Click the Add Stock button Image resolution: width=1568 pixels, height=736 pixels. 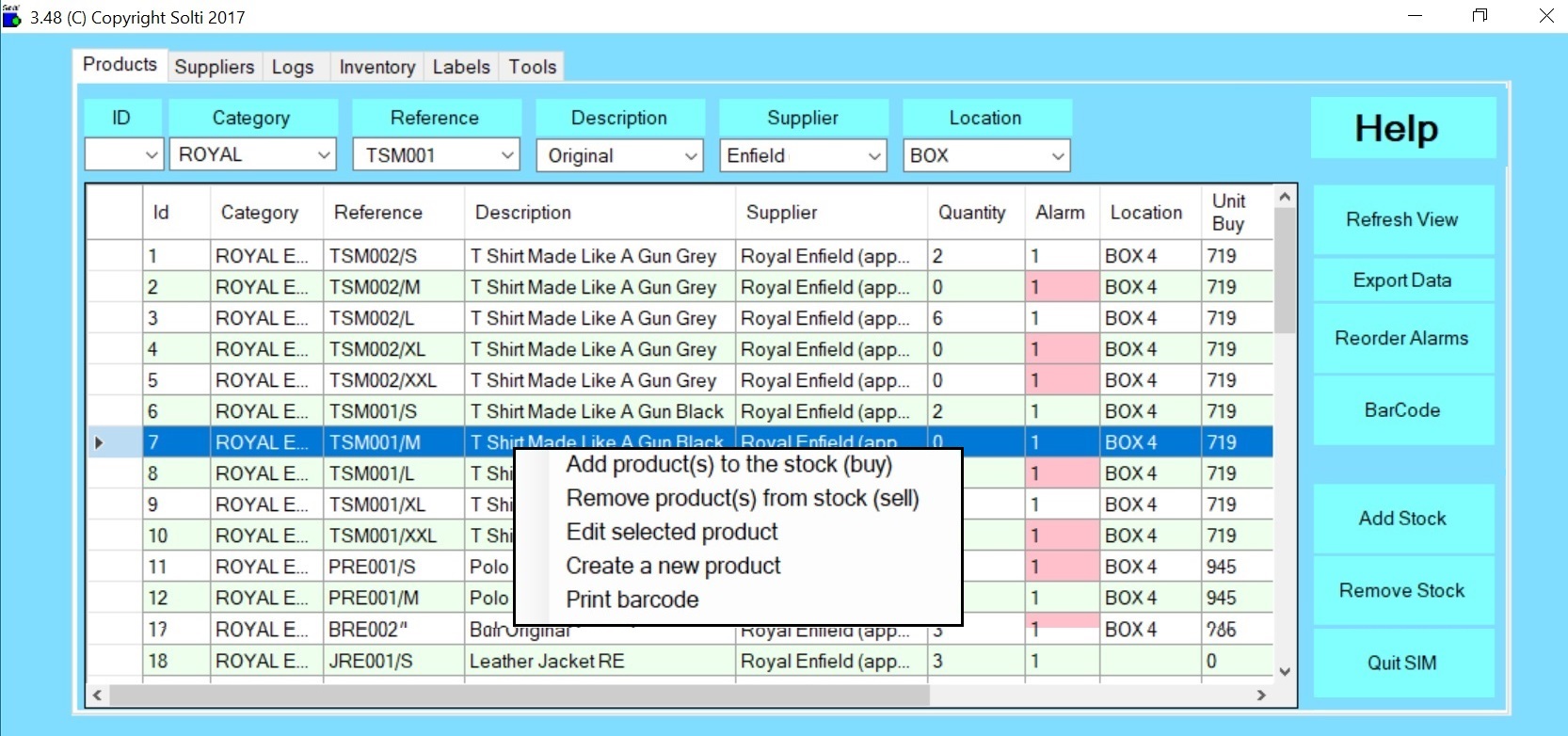point(1403,519)
